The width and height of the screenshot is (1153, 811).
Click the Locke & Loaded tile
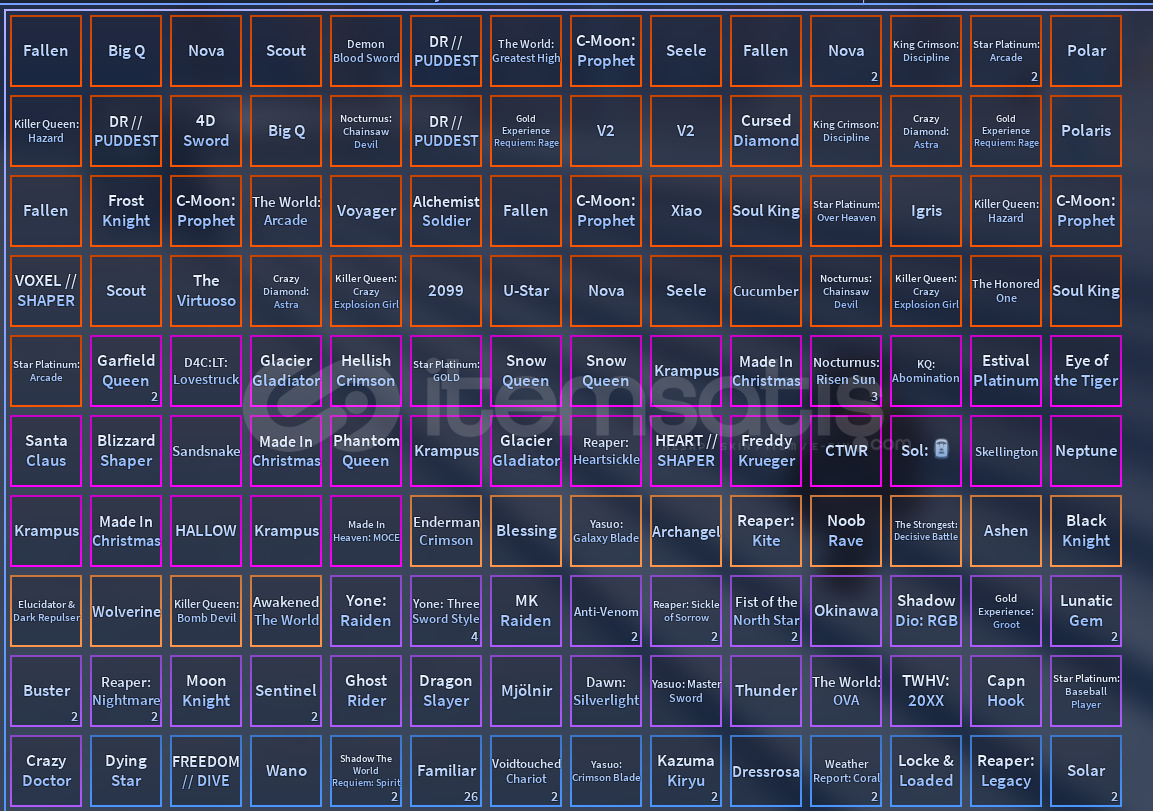click(926, 771)
